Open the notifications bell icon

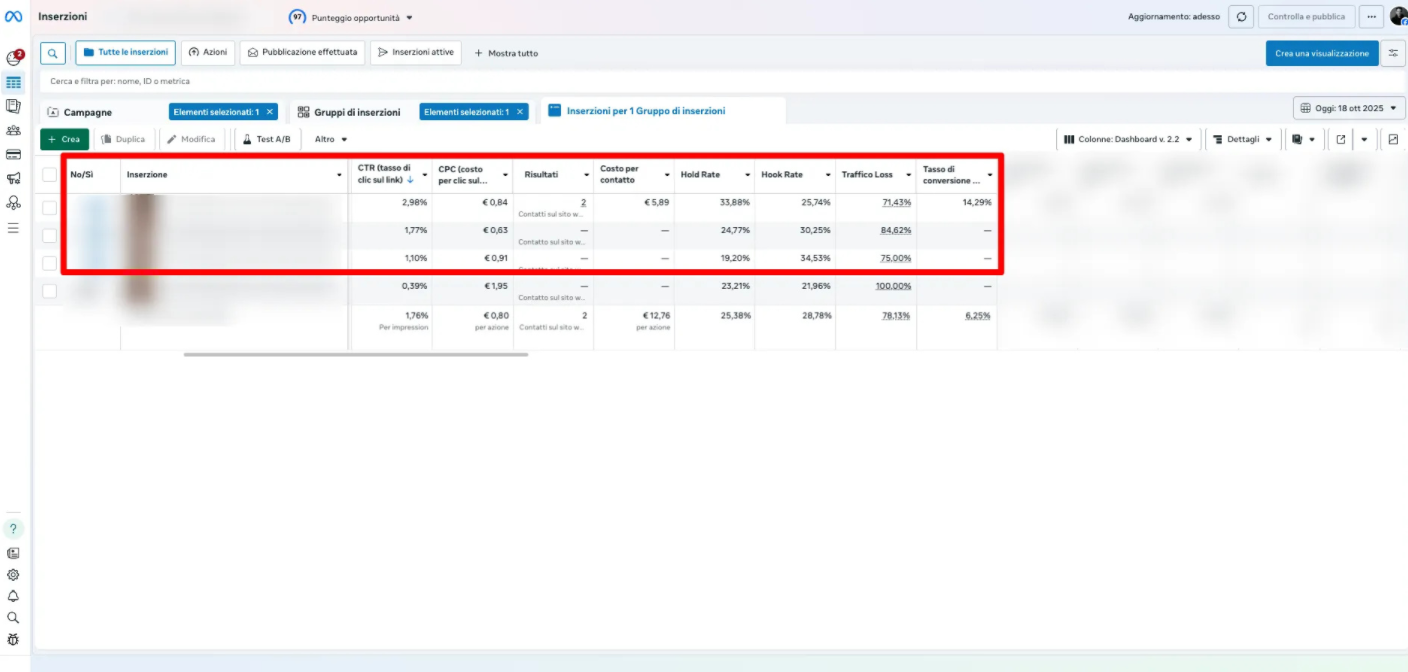click(13, 597)
